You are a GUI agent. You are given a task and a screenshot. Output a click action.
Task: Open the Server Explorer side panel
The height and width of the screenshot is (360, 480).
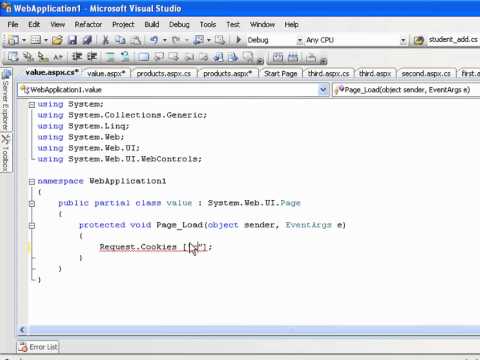[x=6, y=100]
